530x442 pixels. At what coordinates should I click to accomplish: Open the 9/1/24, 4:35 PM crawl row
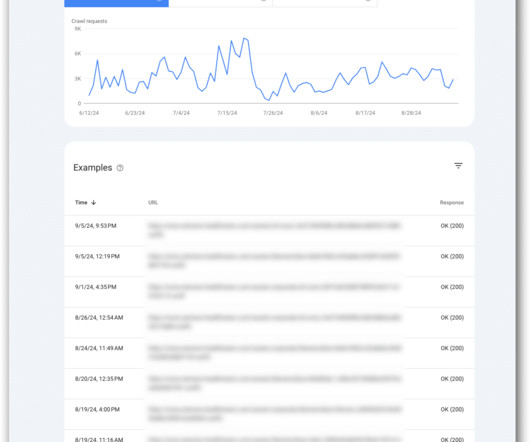pyautogui.click(x=269, y=292)
